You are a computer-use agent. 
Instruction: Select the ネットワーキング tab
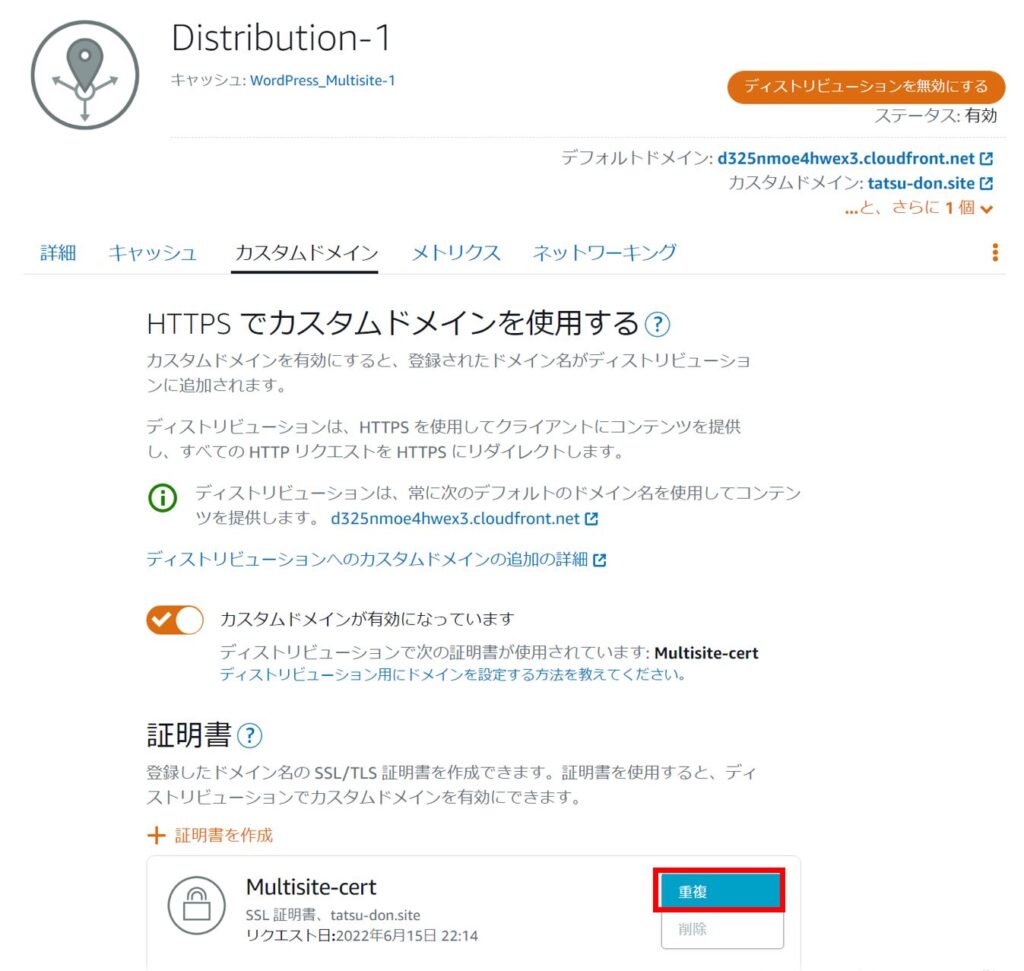pyautogui.click(x=604, y=253)
